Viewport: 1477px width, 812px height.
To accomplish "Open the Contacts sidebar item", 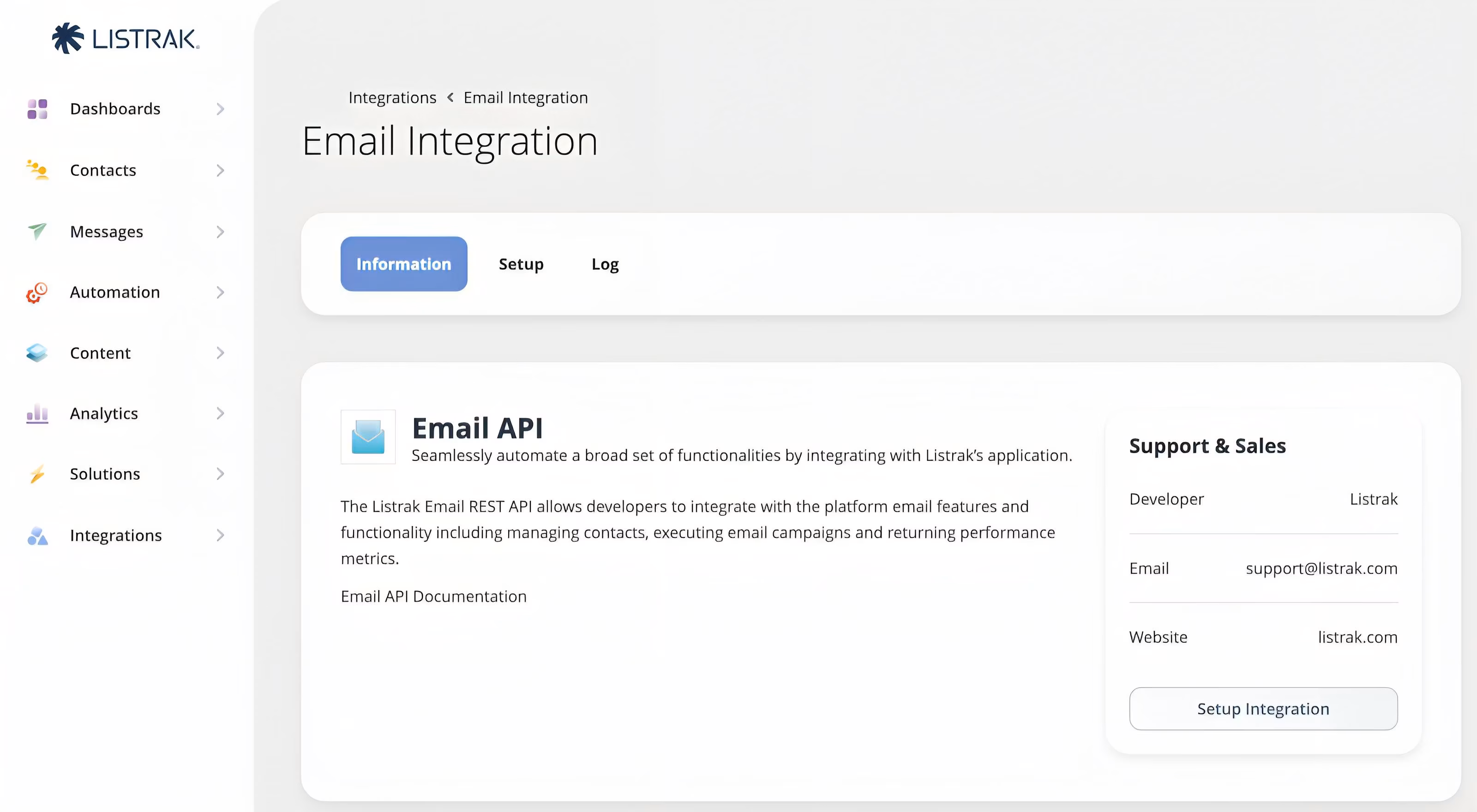I will (x=126, y=170).
